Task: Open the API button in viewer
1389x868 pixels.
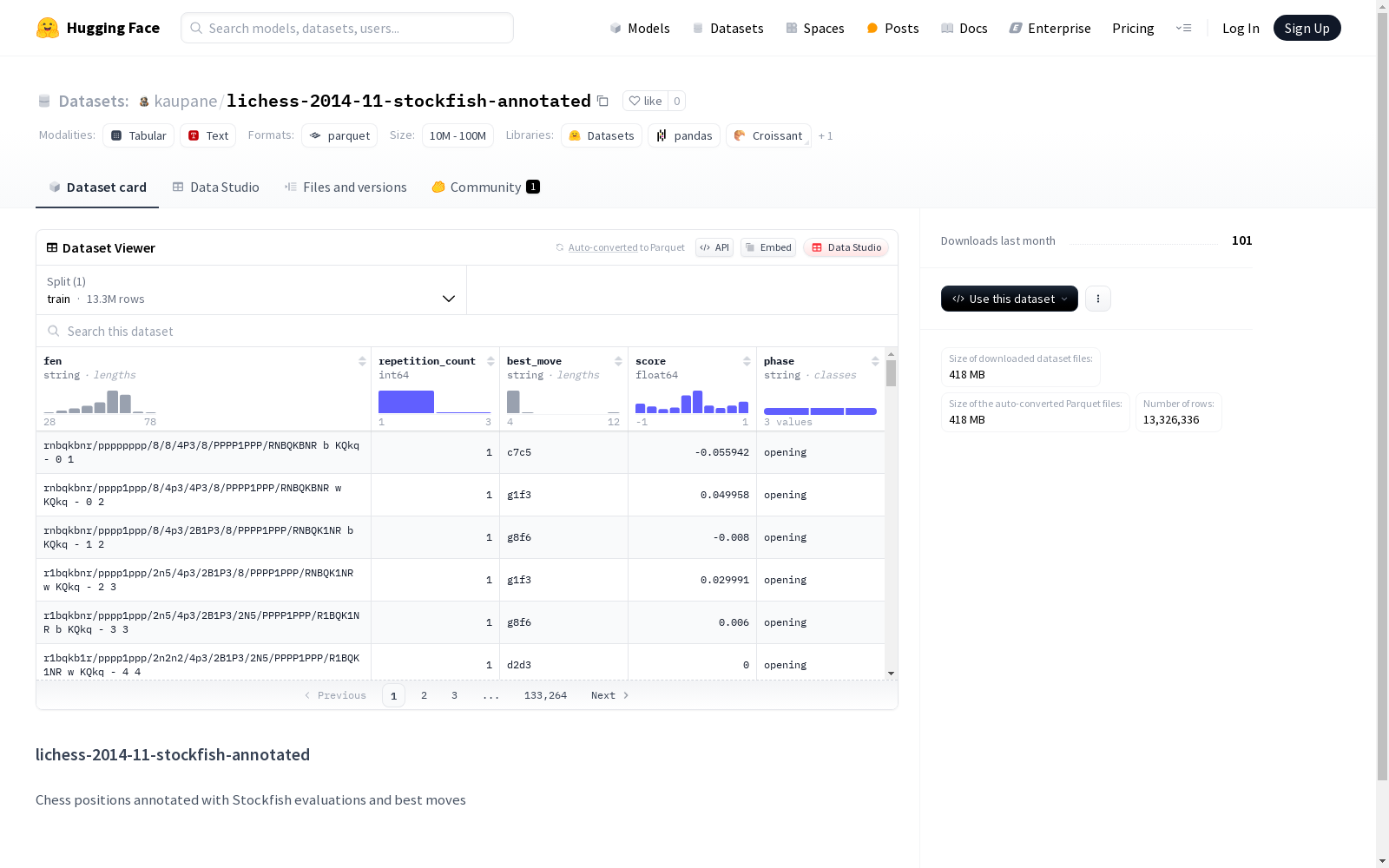Action: pyautogui.click(x=714, y=247)
